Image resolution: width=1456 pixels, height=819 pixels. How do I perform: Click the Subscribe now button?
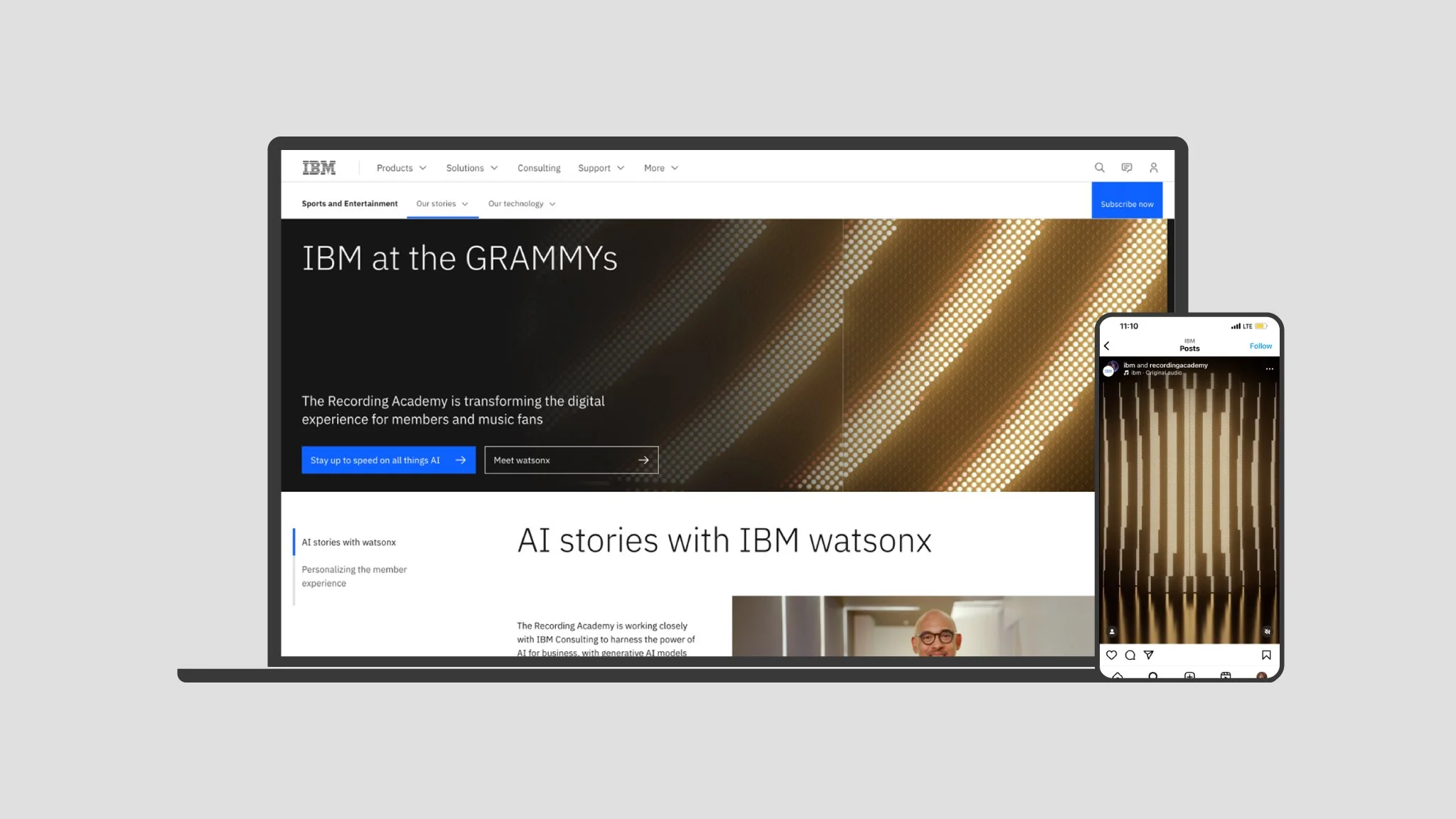pos(1127,203)
